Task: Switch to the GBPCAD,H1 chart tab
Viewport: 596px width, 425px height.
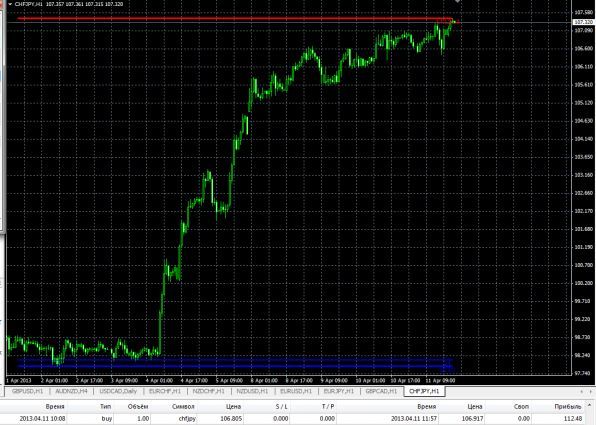Action: pos(381,391)
